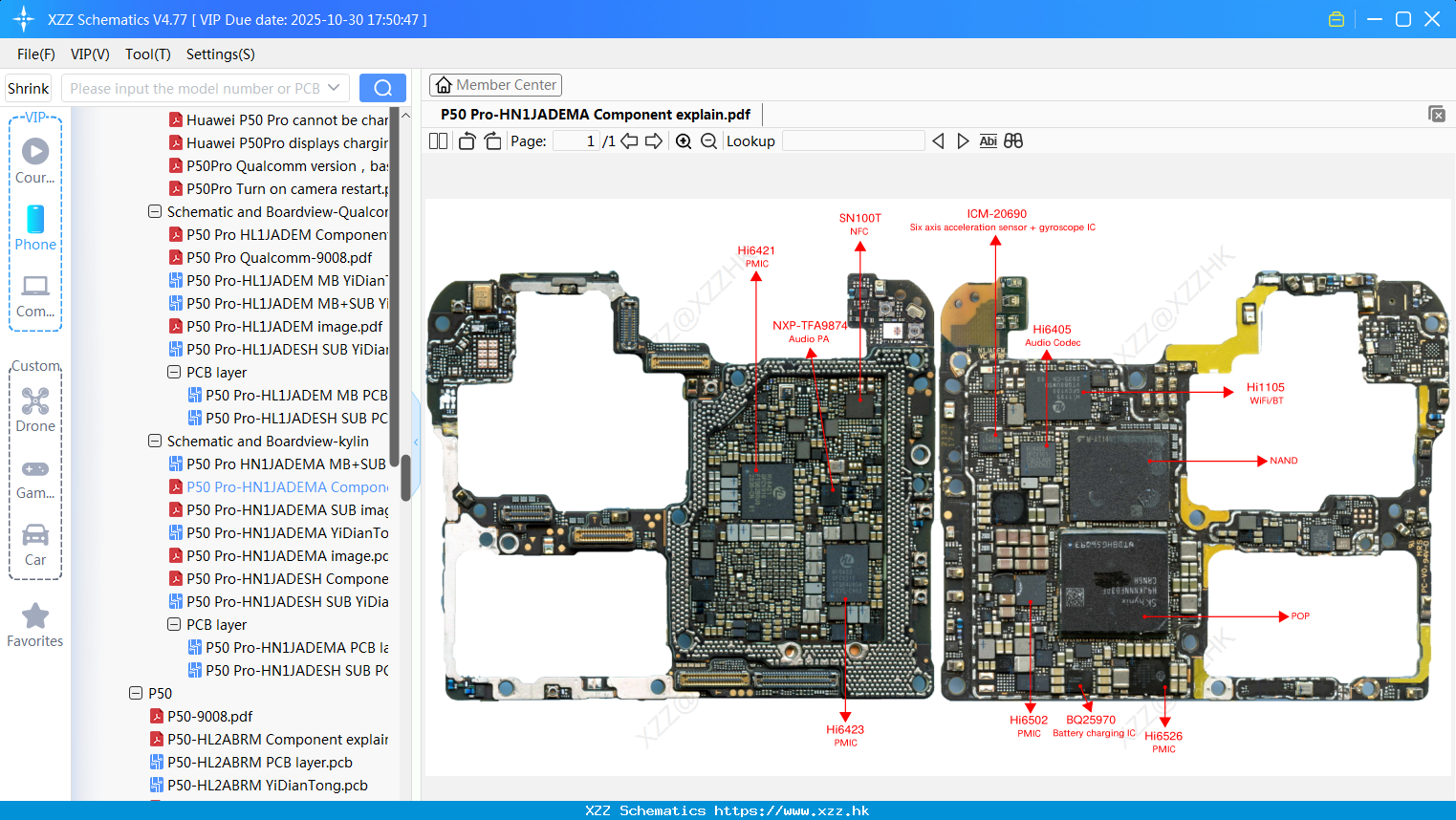Go to the next page arrow
This screenshot has height=820, width=1456.
[x=654, y=141]
